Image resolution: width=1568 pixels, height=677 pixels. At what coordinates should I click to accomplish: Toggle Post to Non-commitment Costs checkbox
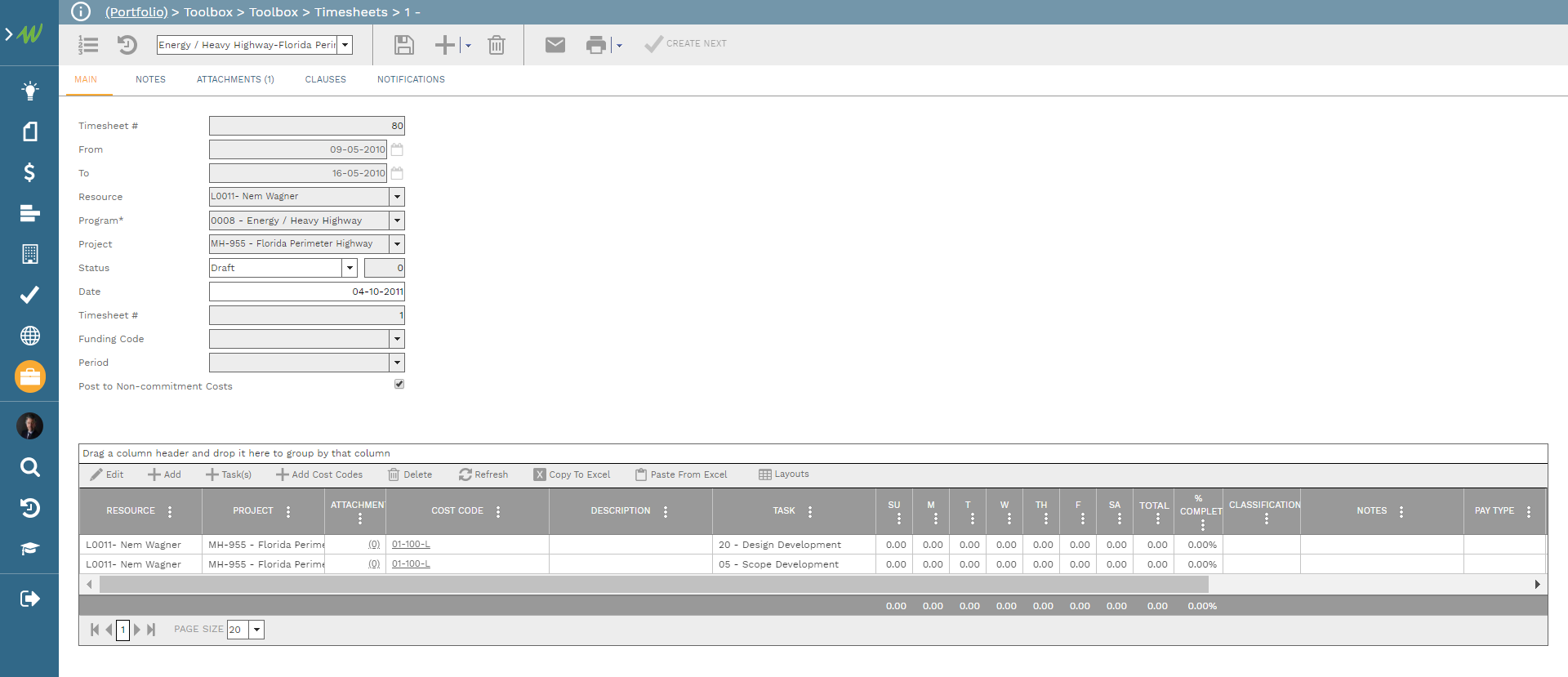399,384
